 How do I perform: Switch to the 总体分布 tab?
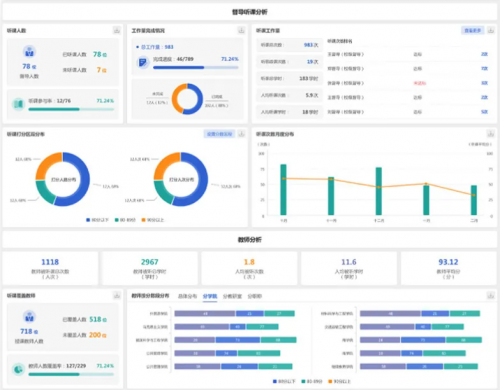[x=187, y=296]
